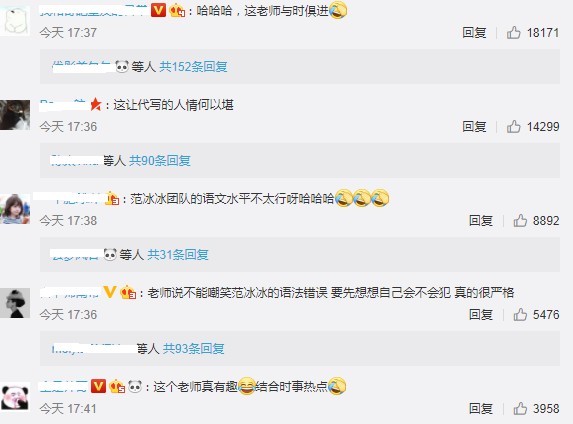Open the panda meme avatar of last commenter
573x424 pixels.
(x=15, y=397)
